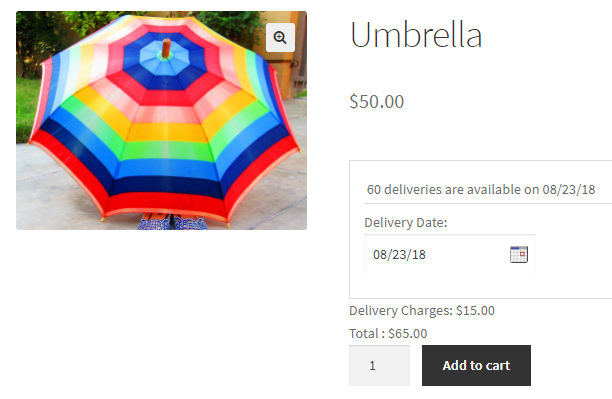
Task: Click the yellow stripe on the umbrella
Action: (x=167, y=133)
